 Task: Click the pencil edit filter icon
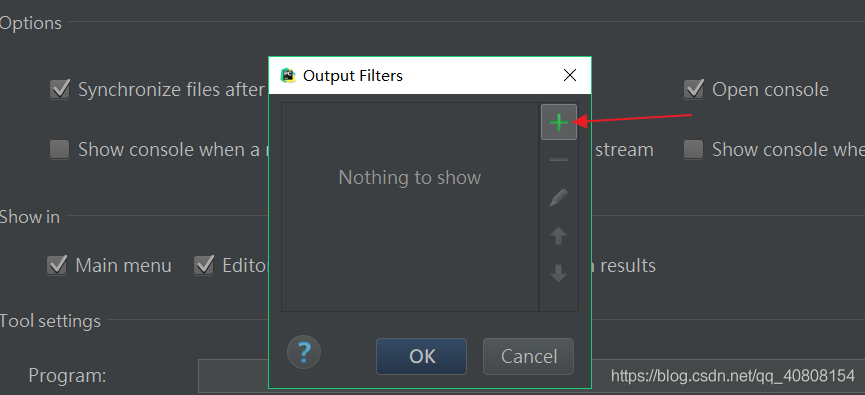(559, 198)
